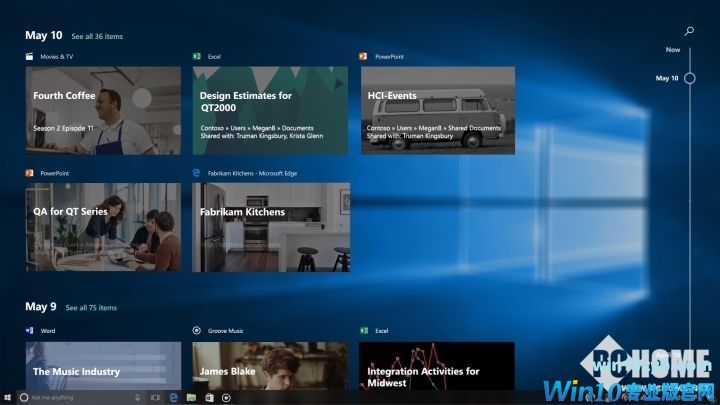Open the Fabrikam Kitchens Edge card

point(270,227)
